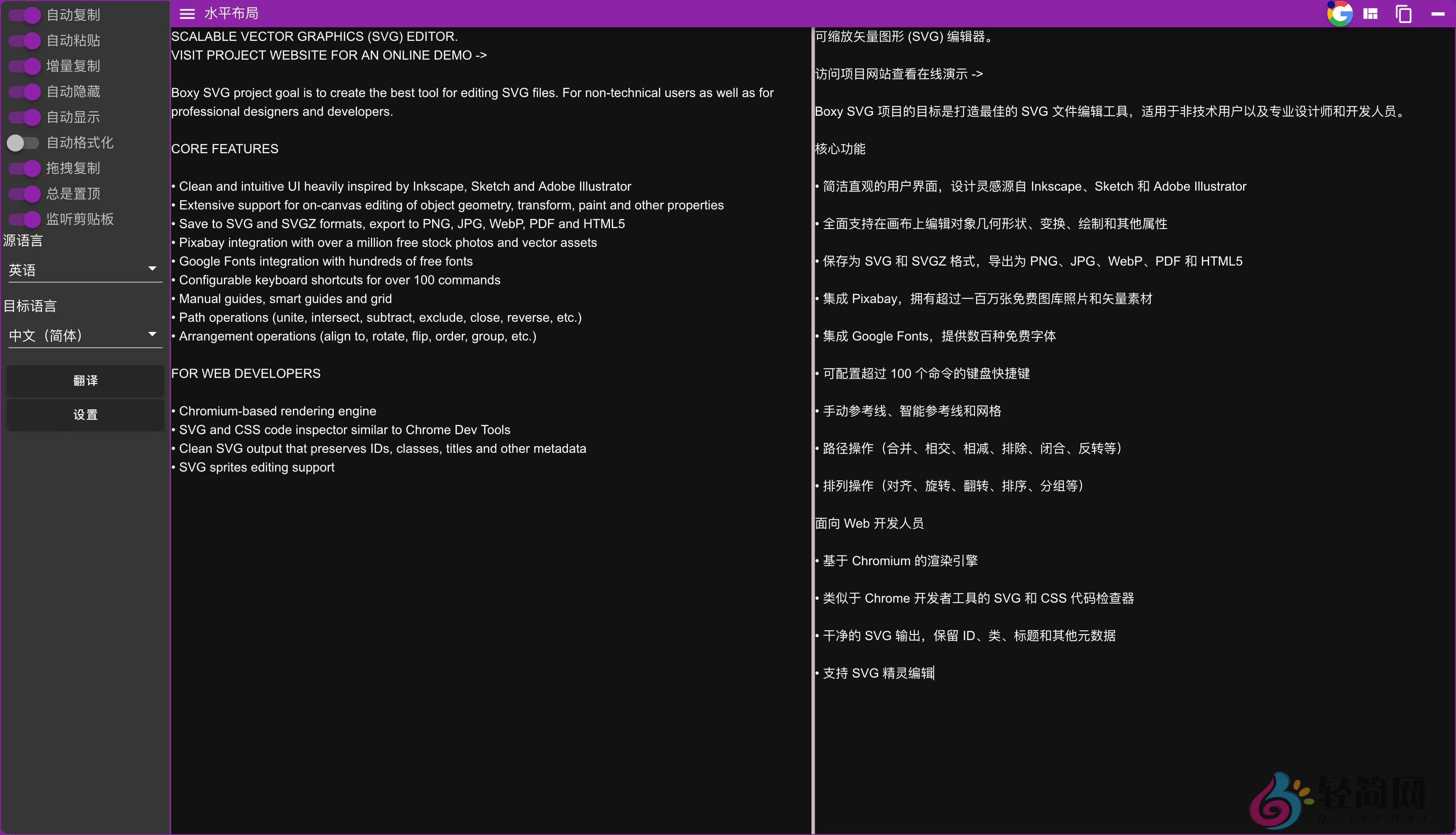Open the 源语言 dropdown showing 英语

click(x=85, y=269)
